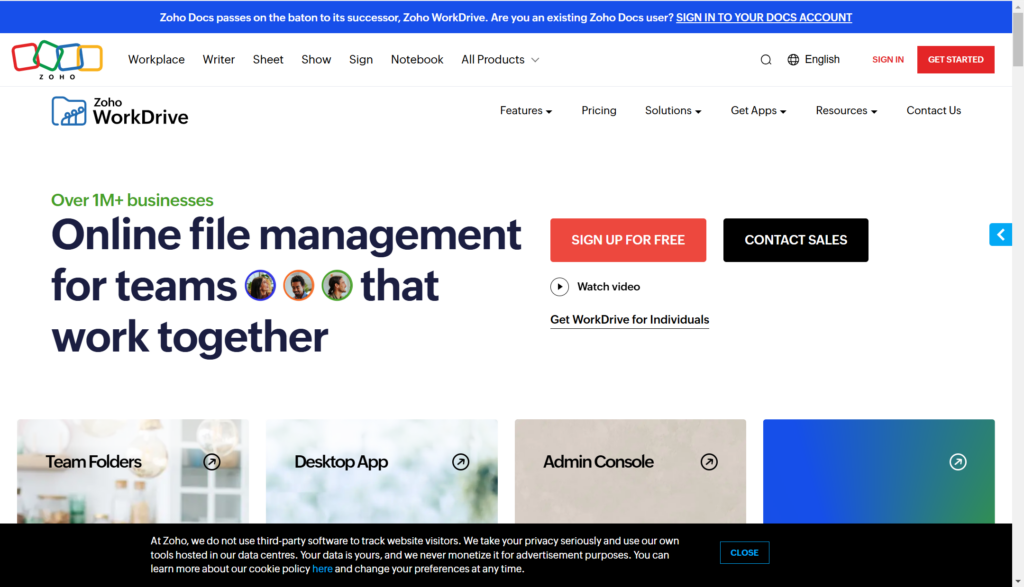Open the Admin Console card

coord(630,471)
